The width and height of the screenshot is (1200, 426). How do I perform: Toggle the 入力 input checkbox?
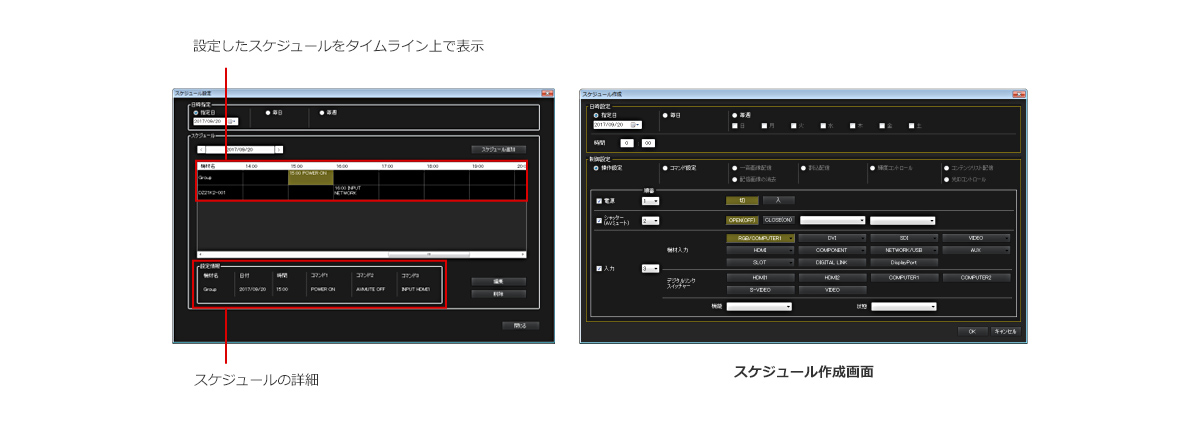599,268
